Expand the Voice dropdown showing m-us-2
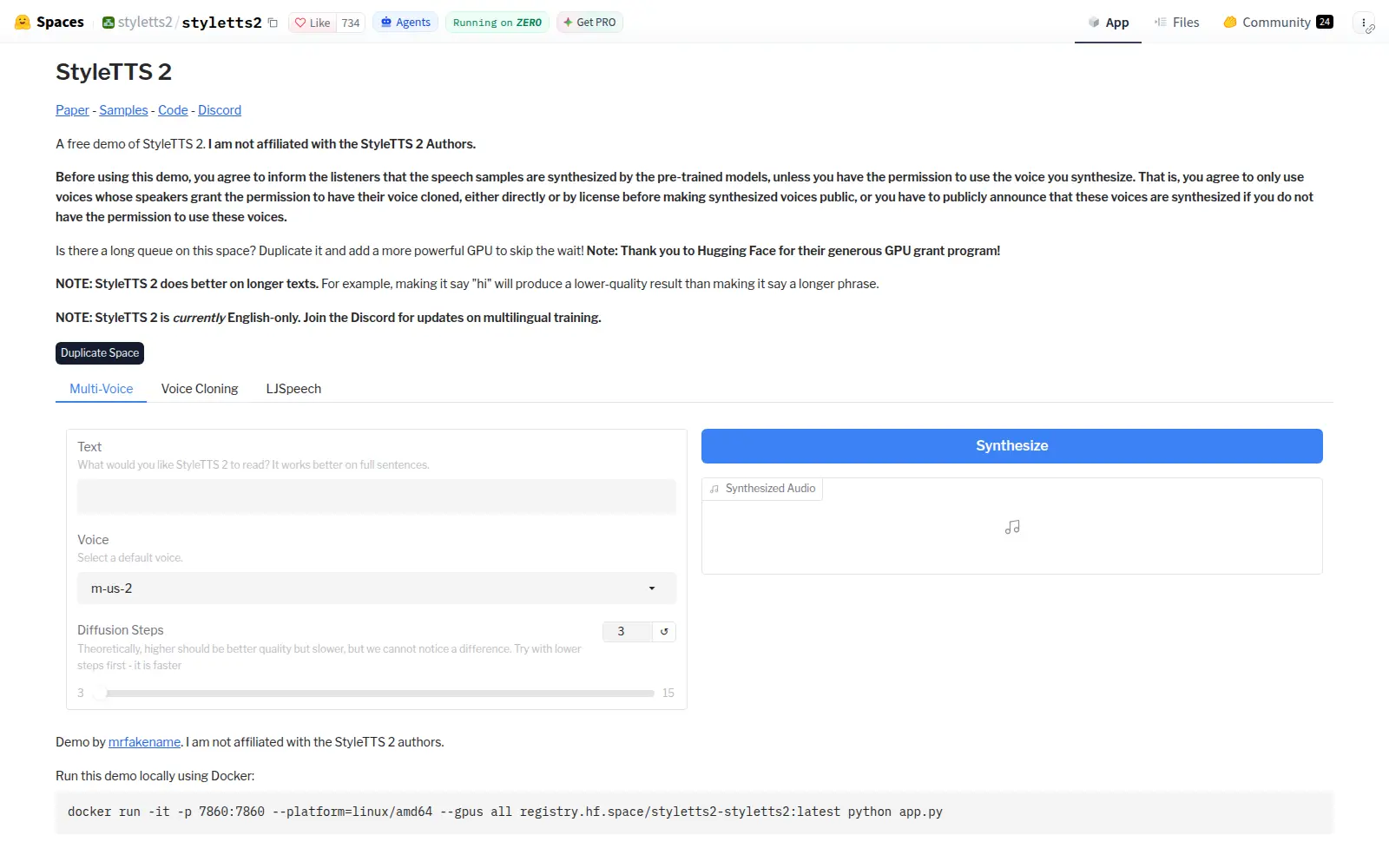 pos(377,589)
